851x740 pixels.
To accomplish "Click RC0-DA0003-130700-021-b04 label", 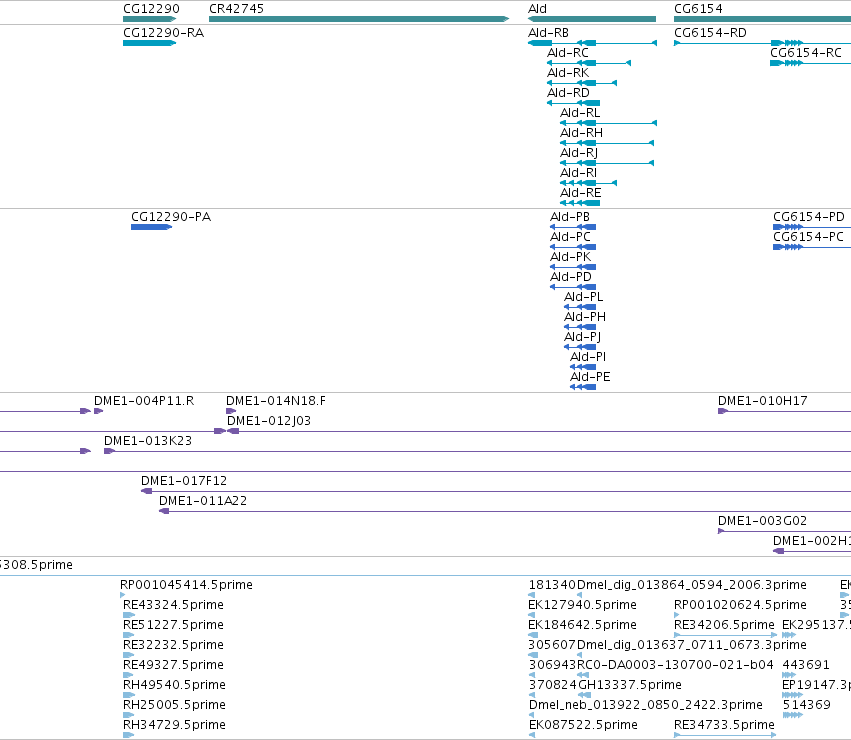I will click(675, 665).
